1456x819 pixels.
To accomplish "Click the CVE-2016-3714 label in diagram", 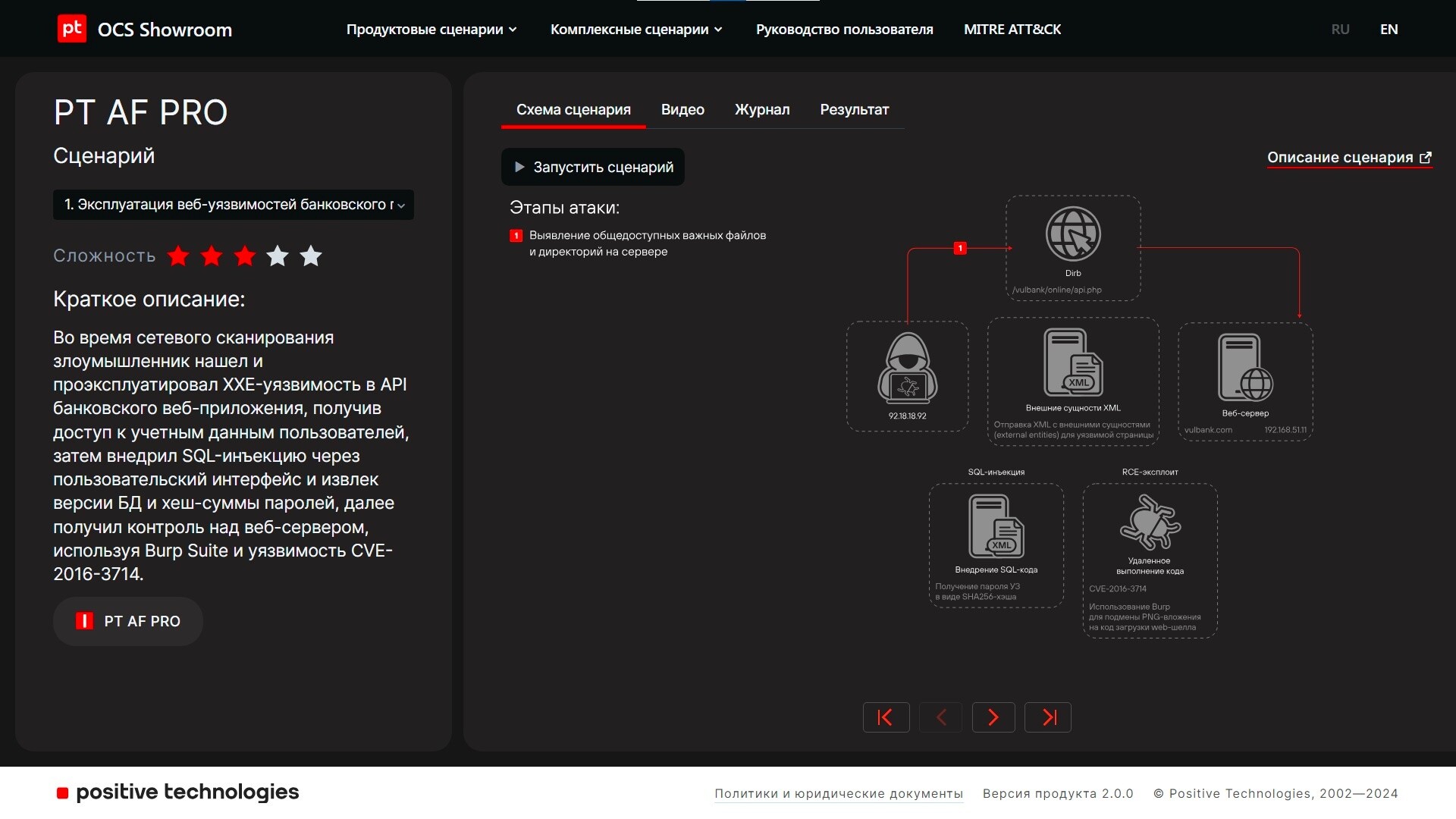I will [x=1118, y=589].
